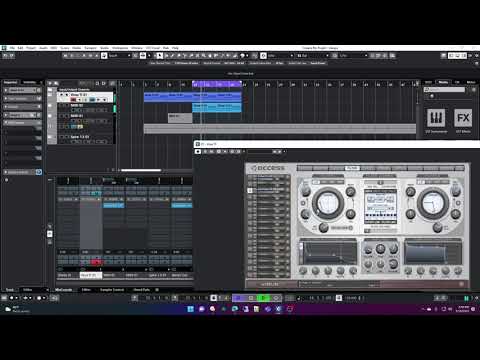Open the Workspaces menu
The width and height of the screenshot is (480, 360).
pyautogui.click(x=120, y=48)
